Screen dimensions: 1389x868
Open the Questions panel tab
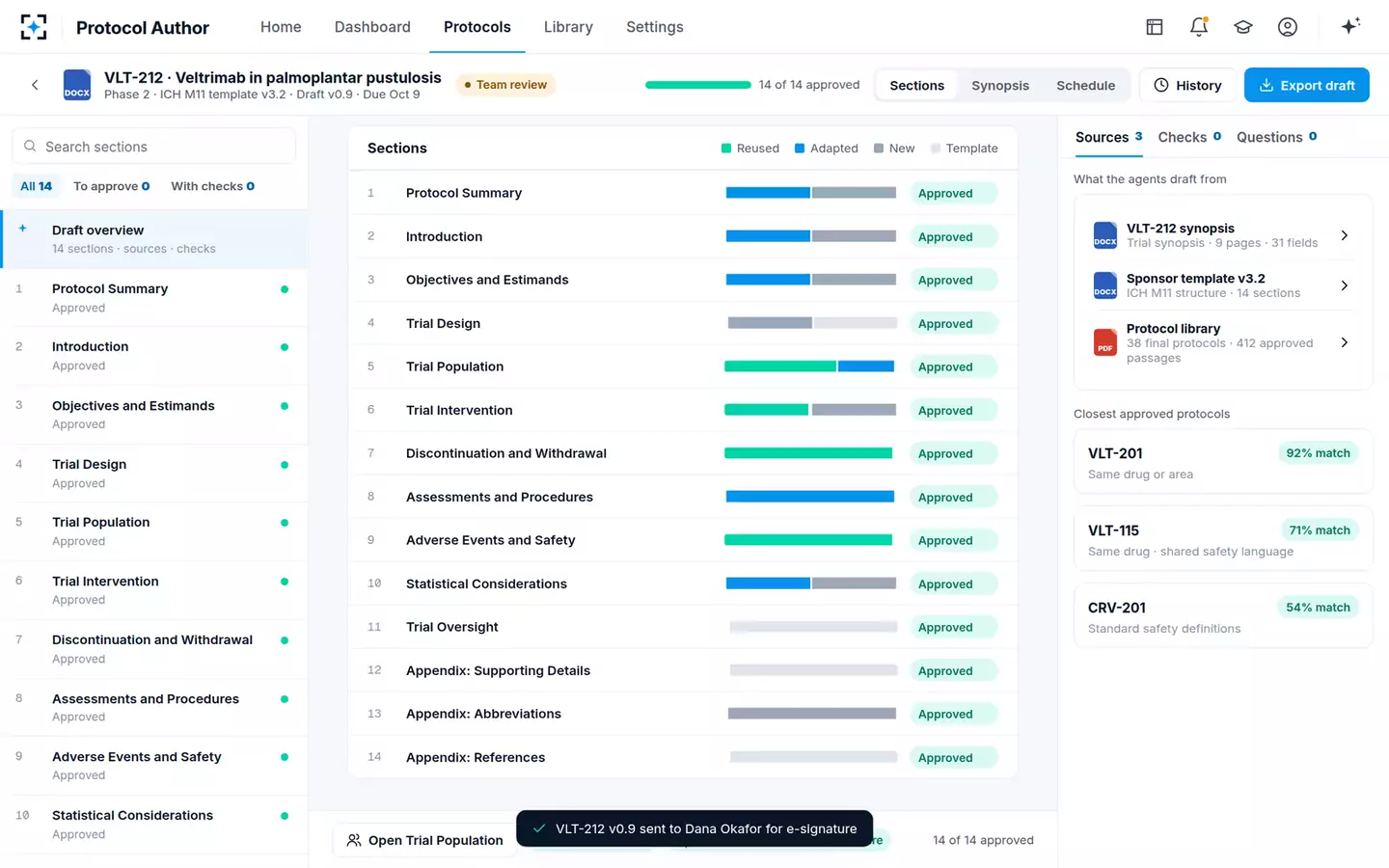[1276, 137]
